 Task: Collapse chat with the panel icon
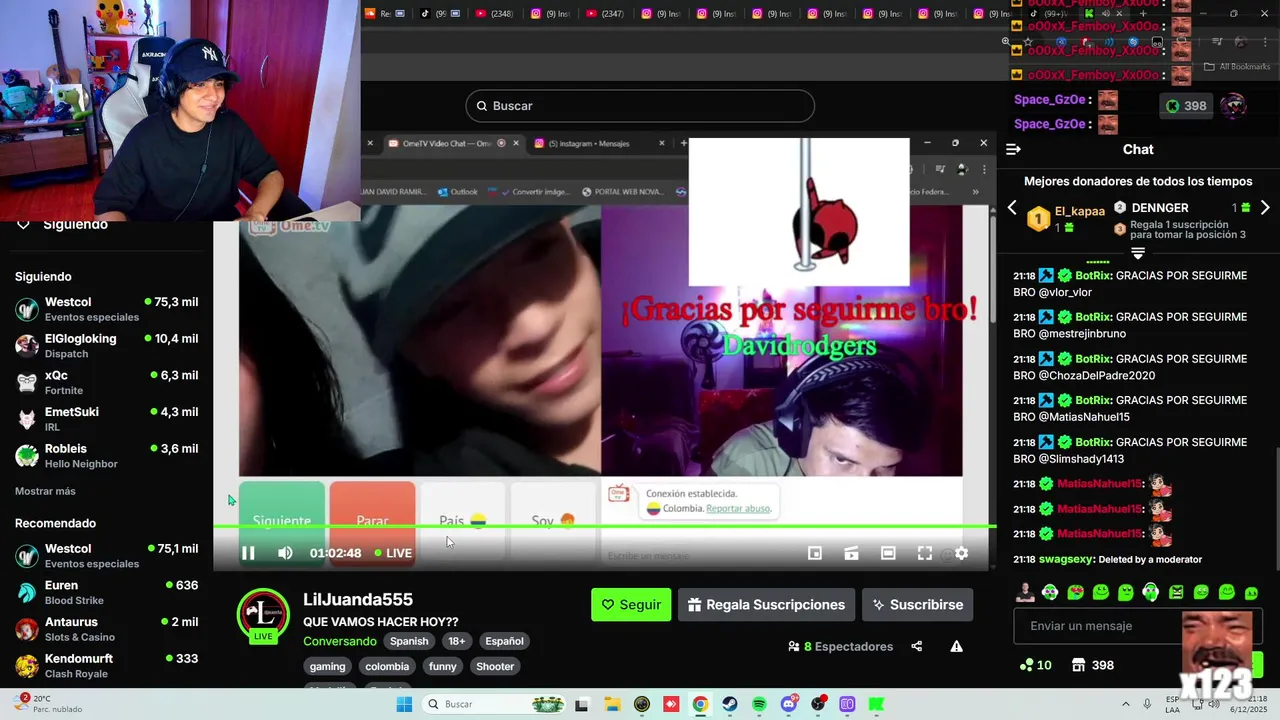[1013, 149]
